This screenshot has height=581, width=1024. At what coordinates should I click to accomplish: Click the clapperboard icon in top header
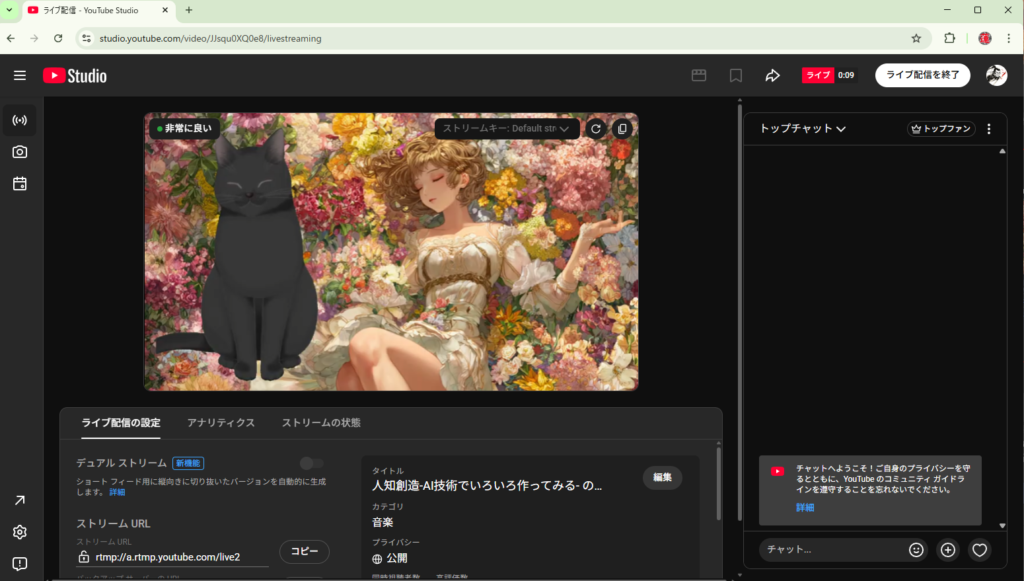click(699, 76)
